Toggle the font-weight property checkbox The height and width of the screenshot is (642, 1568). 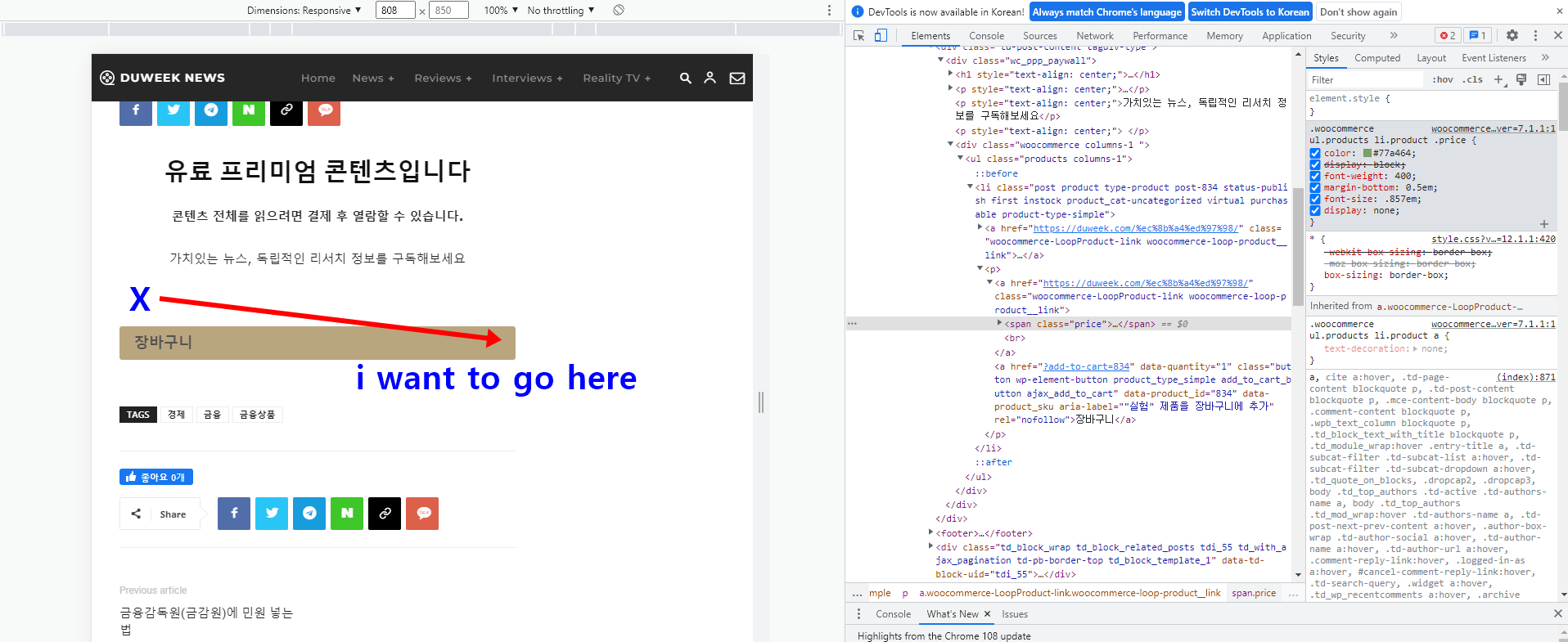coord(1315,176)
